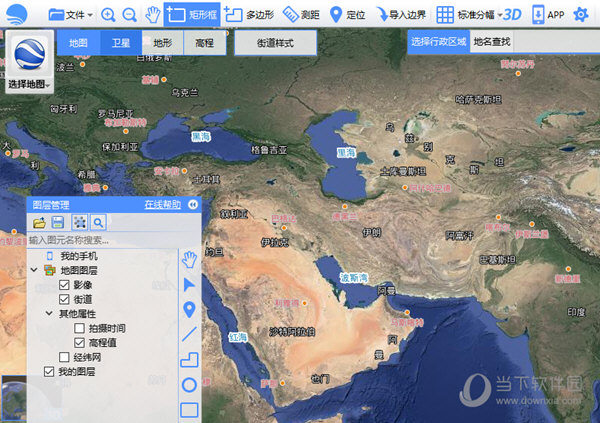Image resolution: width=600 pixels, height=423 pixels.
Task: Enable the 经纬网 grid checkbox
Action: [x=64, y=356]
